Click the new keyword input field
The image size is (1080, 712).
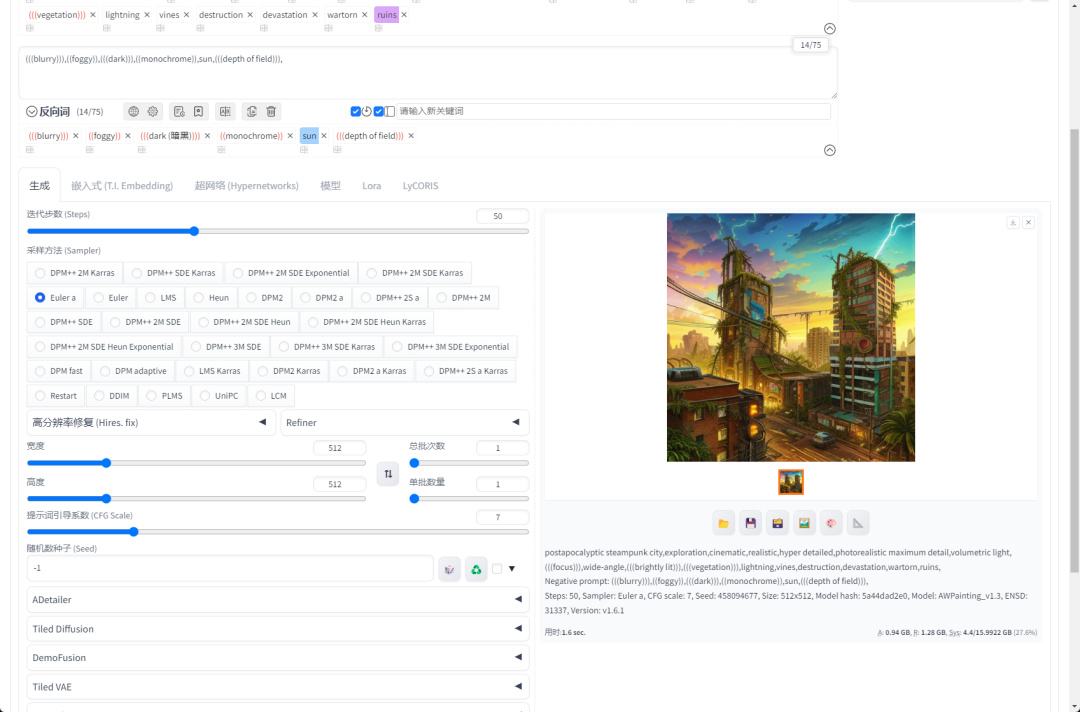pos(613,111)
